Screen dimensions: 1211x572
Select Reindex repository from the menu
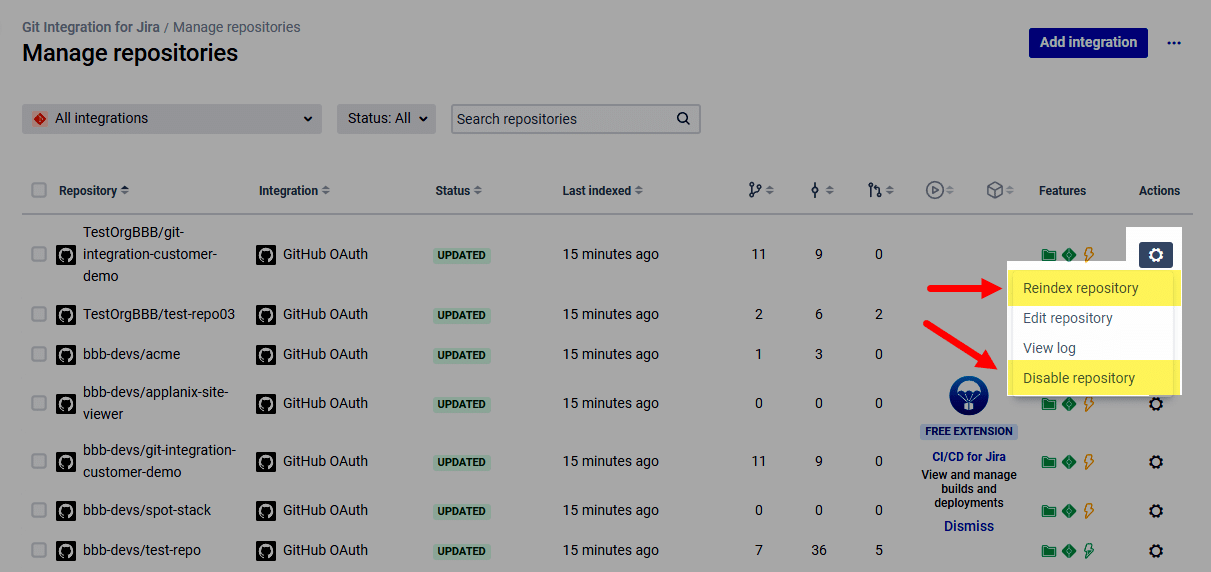[1094, 288]
